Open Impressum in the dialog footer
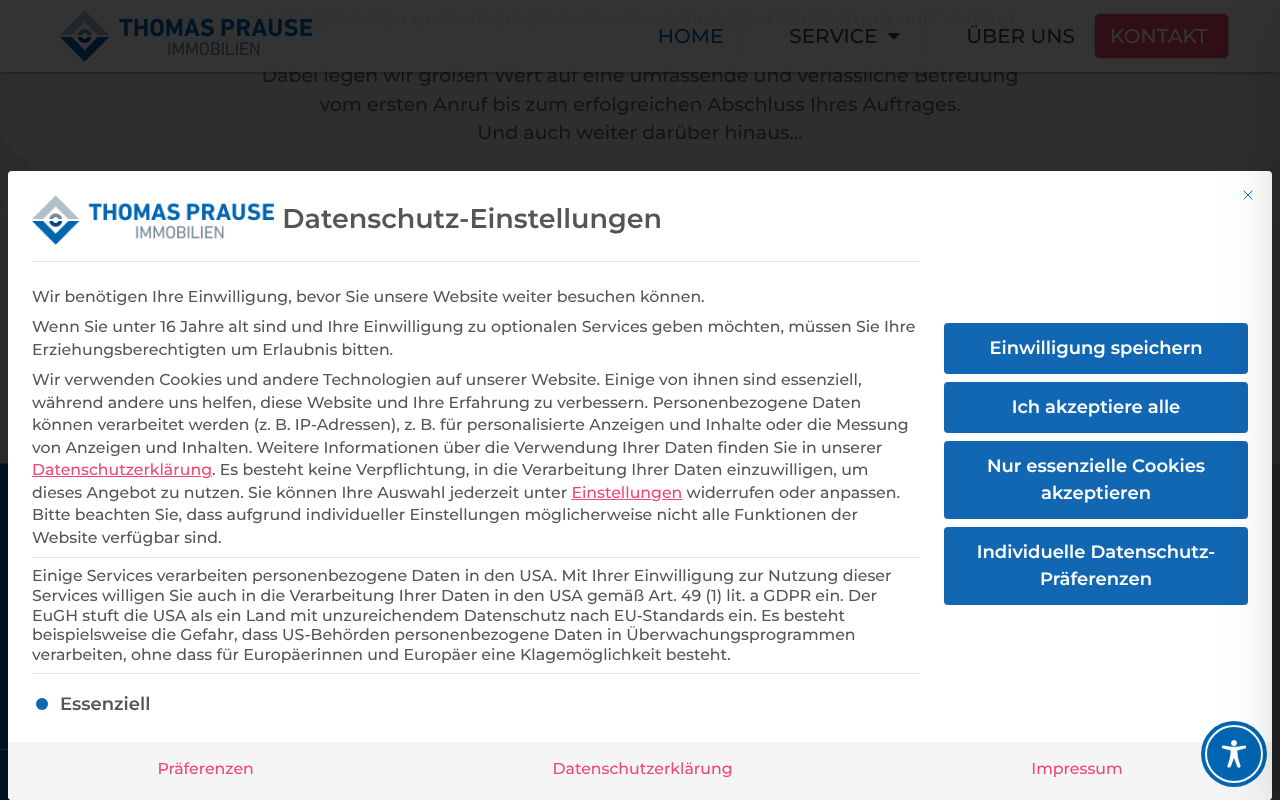The width and height of the screenshot is (1280, 800). (1077, 769)
